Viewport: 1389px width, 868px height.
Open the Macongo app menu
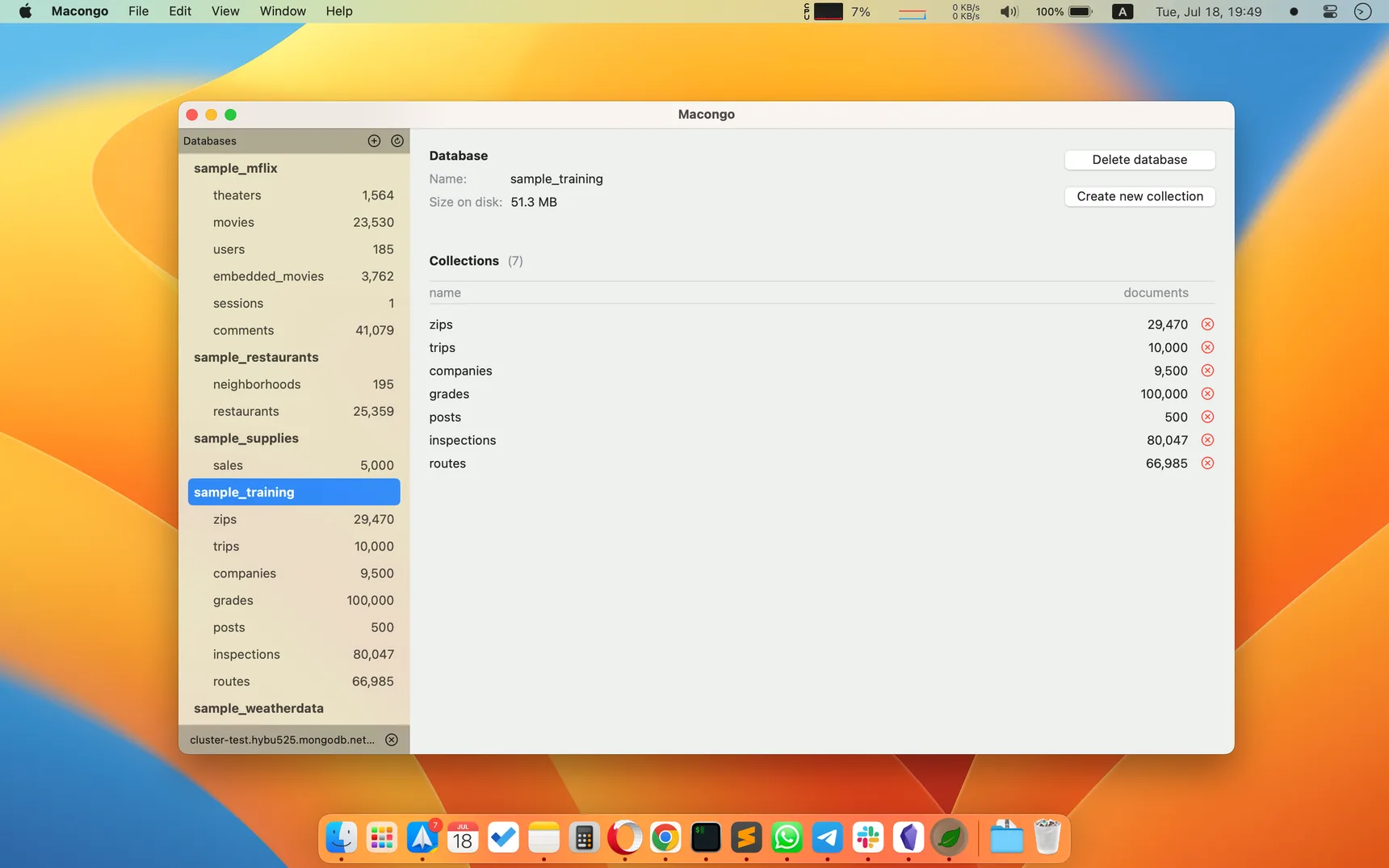click(x=80, y=11)
